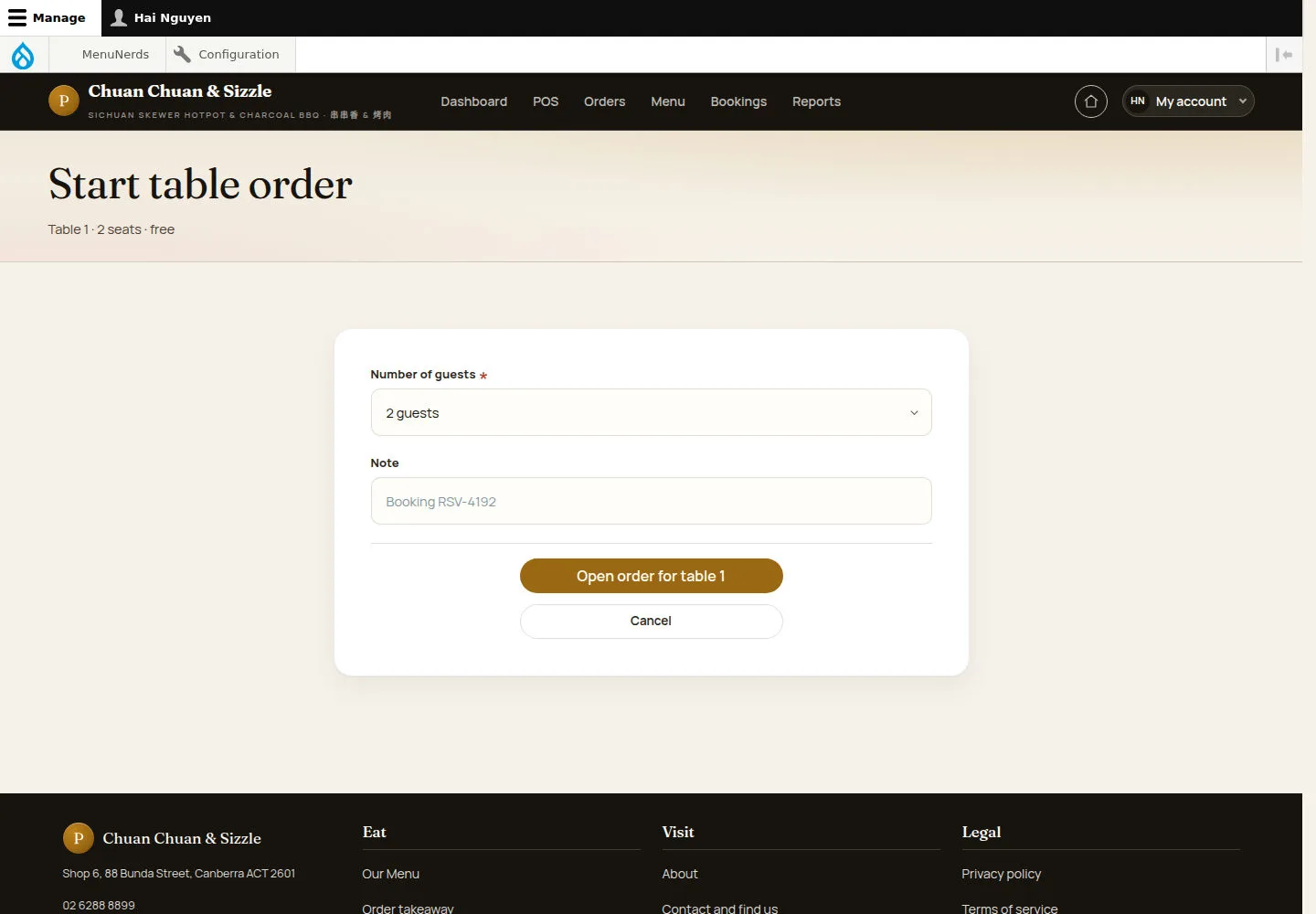Click the footer address text
This screenshot has width=1316, height=914.
179,873
